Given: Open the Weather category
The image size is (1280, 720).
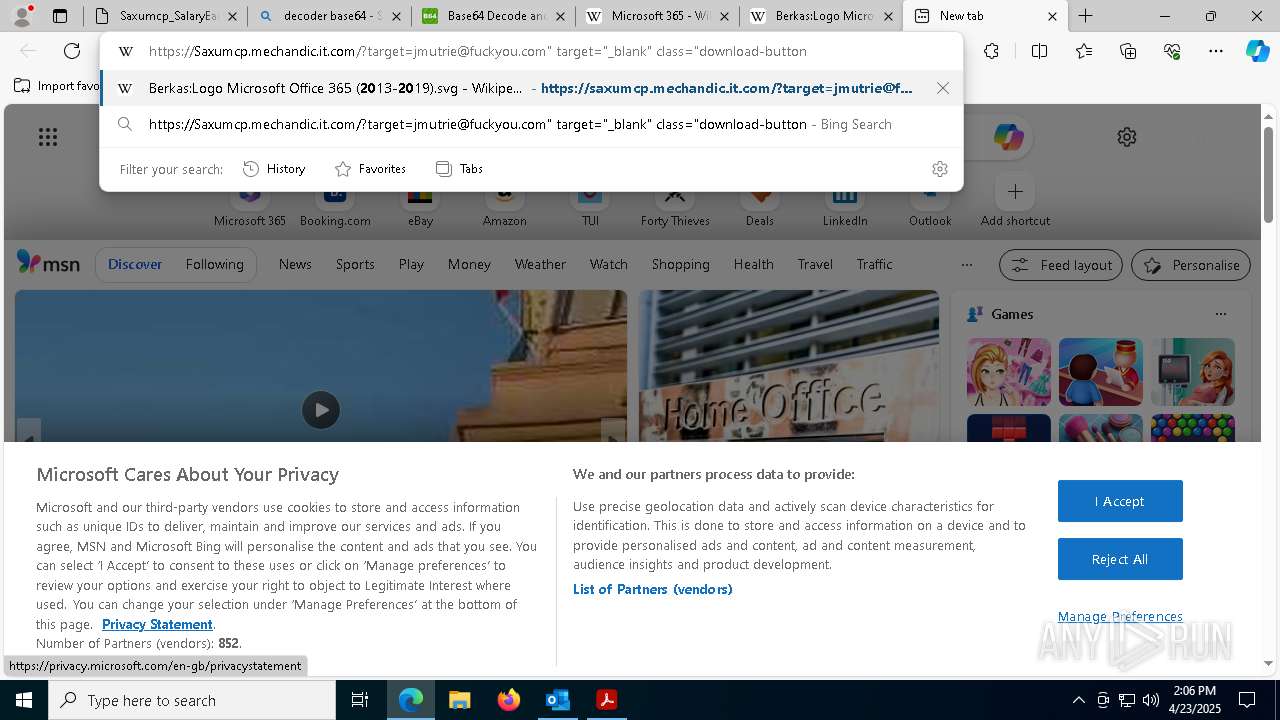Looking at the screenshot, I should click(540, 264).
